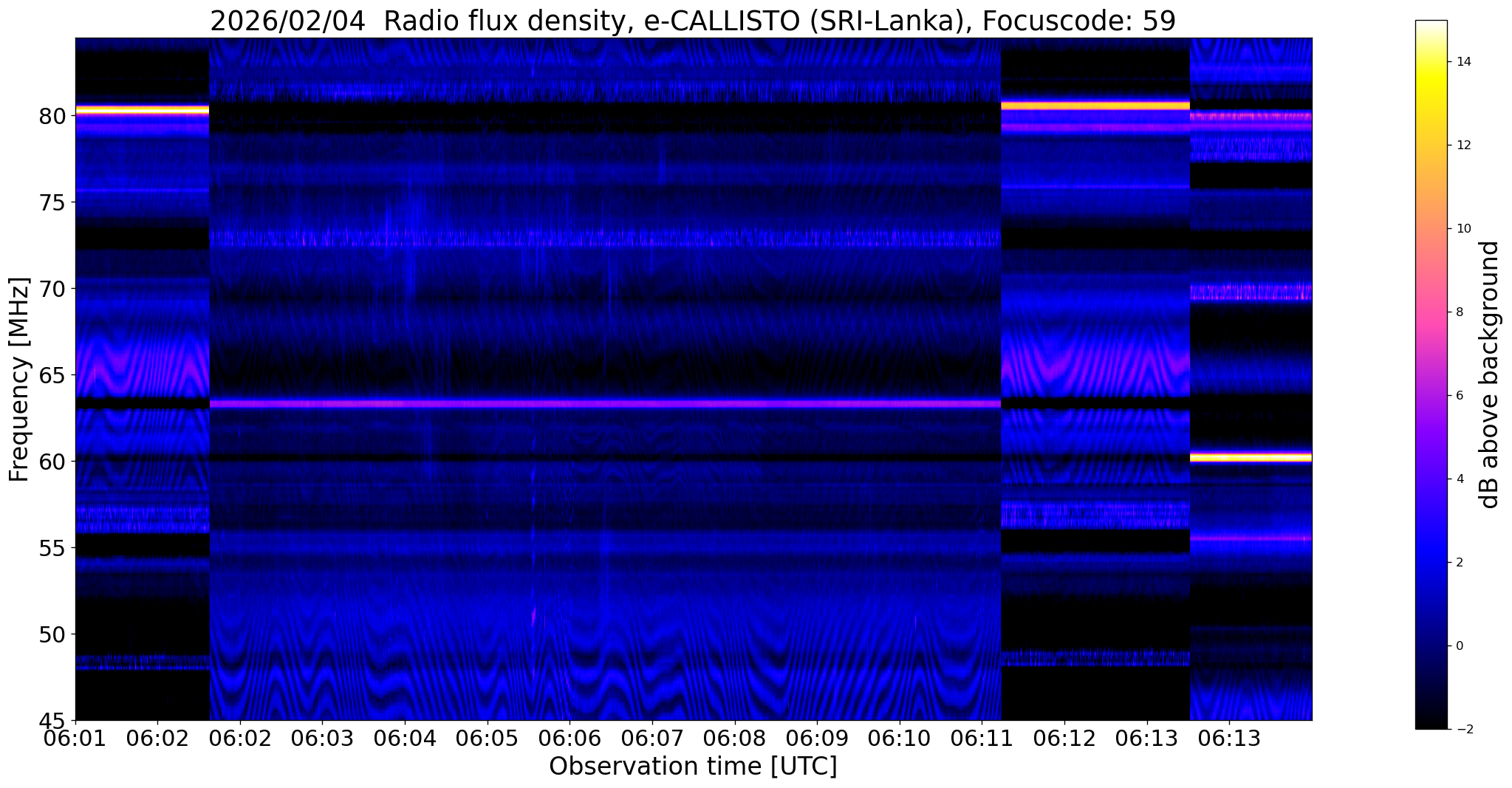Click the 'Frequency [MHz]' axis label
Viewport: 1512px width, 788px height.
point(19,380)
